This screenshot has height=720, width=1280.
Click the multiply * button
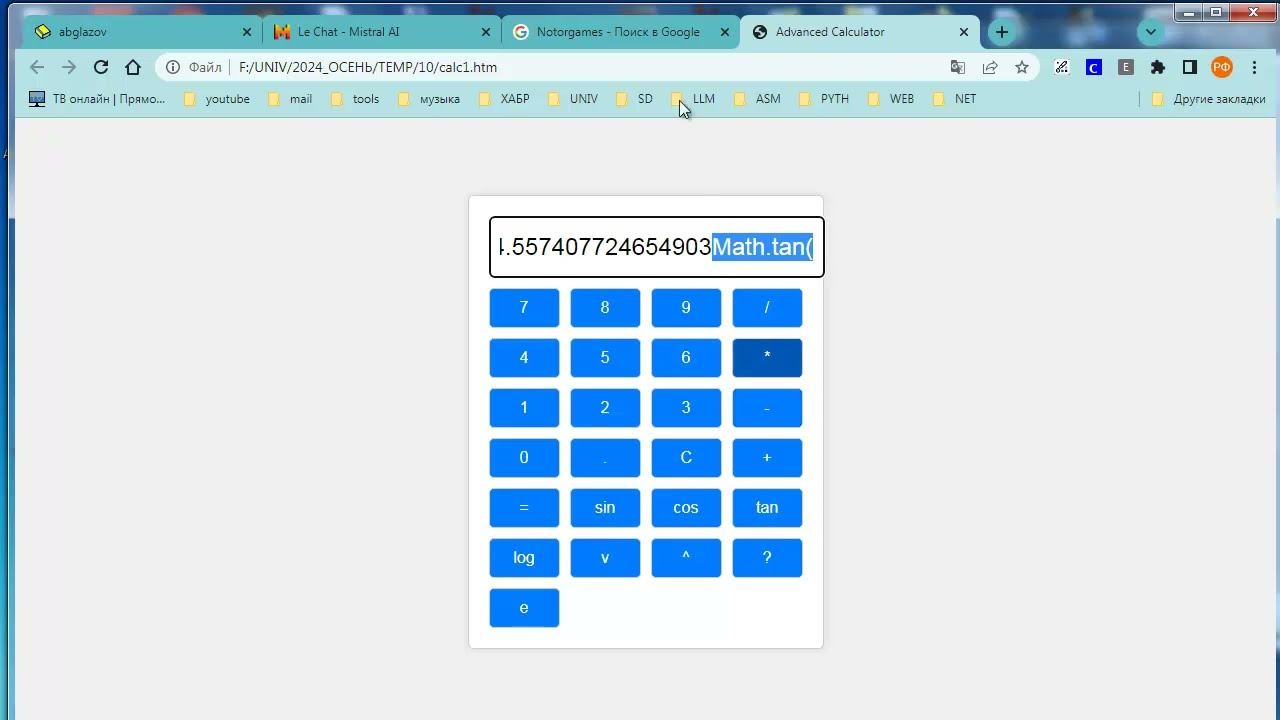point(767,358)
